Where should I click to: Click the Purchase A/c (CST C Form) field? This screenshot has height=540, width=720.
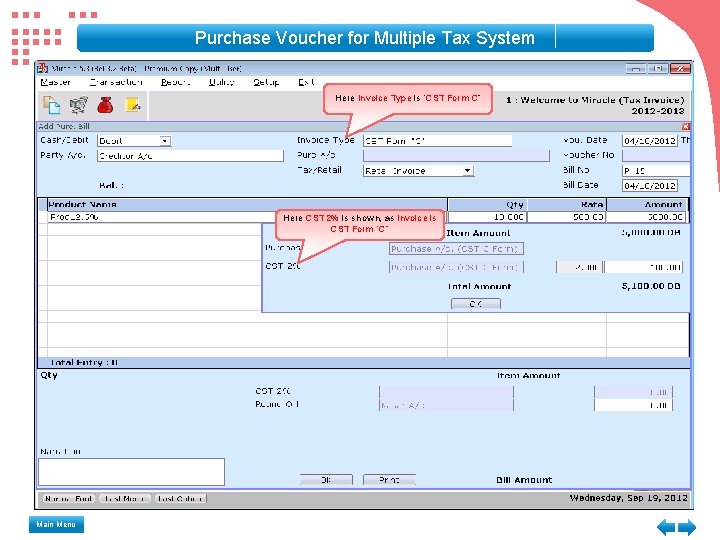tap(456, 249)
